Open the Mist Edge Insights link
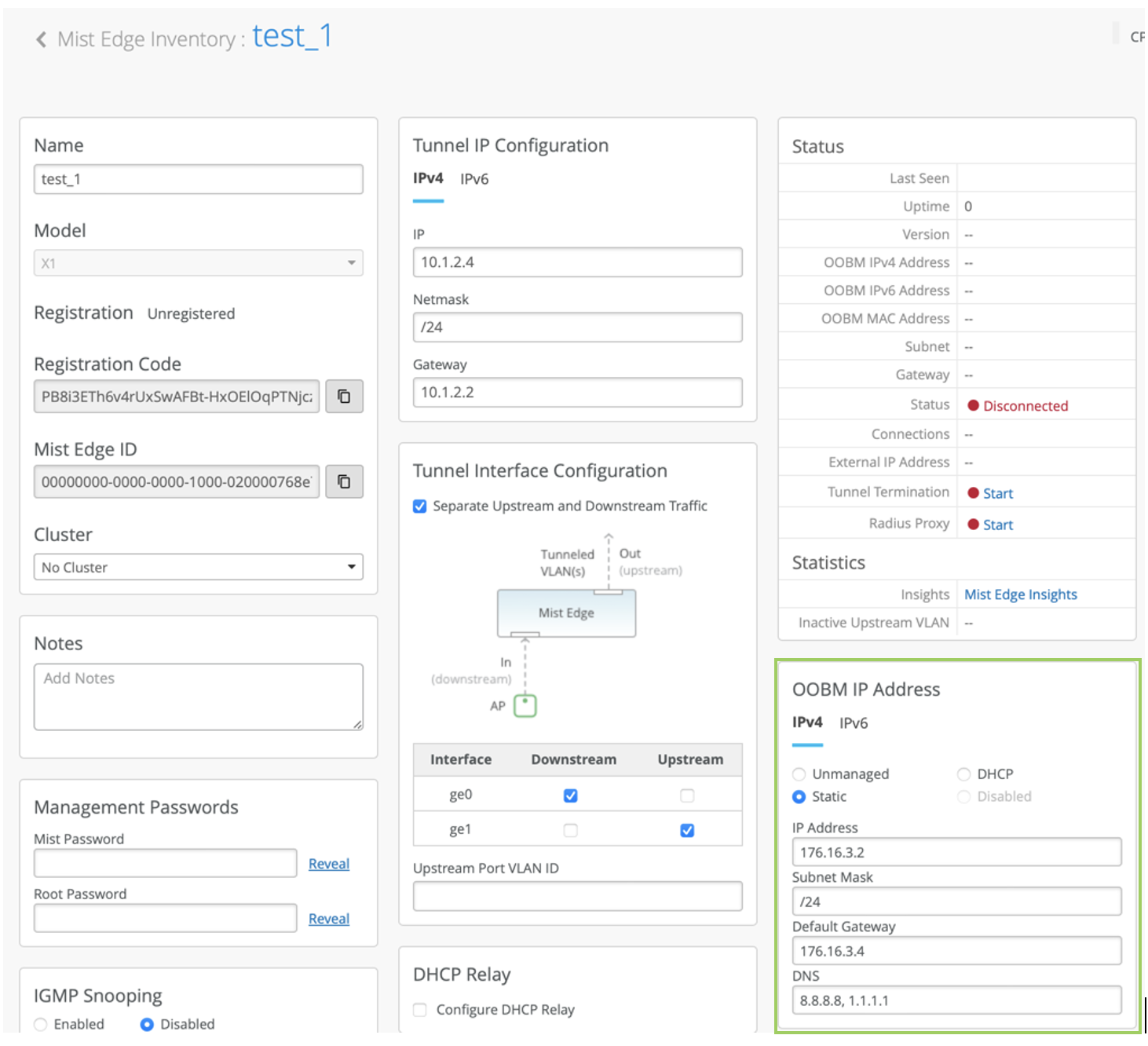This screenshot has height=1046, width=1148. 1020,594
